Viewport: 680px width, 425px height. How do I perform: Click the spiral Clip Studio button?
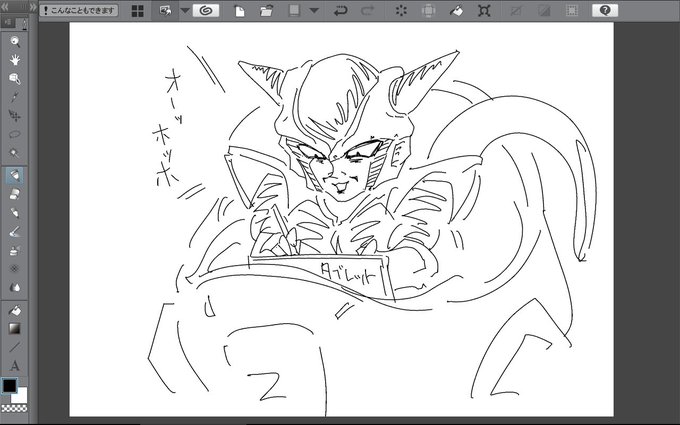pyautogui.click(x=206, y=11)
